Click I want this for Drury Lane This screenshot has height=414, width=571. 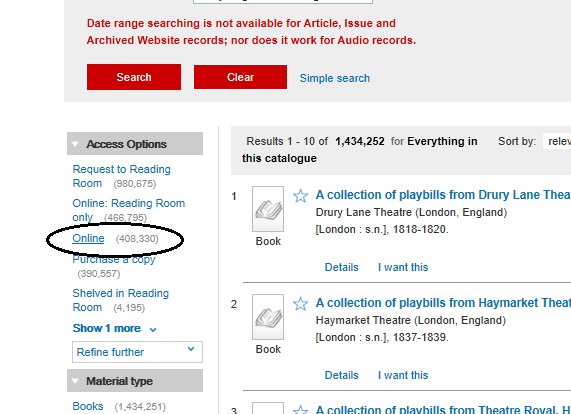point(403,267)
